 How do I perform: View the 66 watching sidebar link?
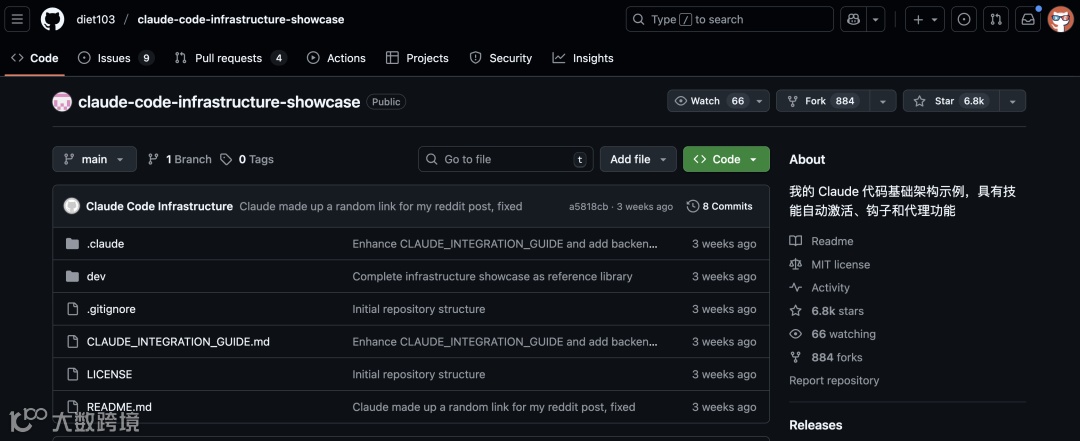[833, 334]
